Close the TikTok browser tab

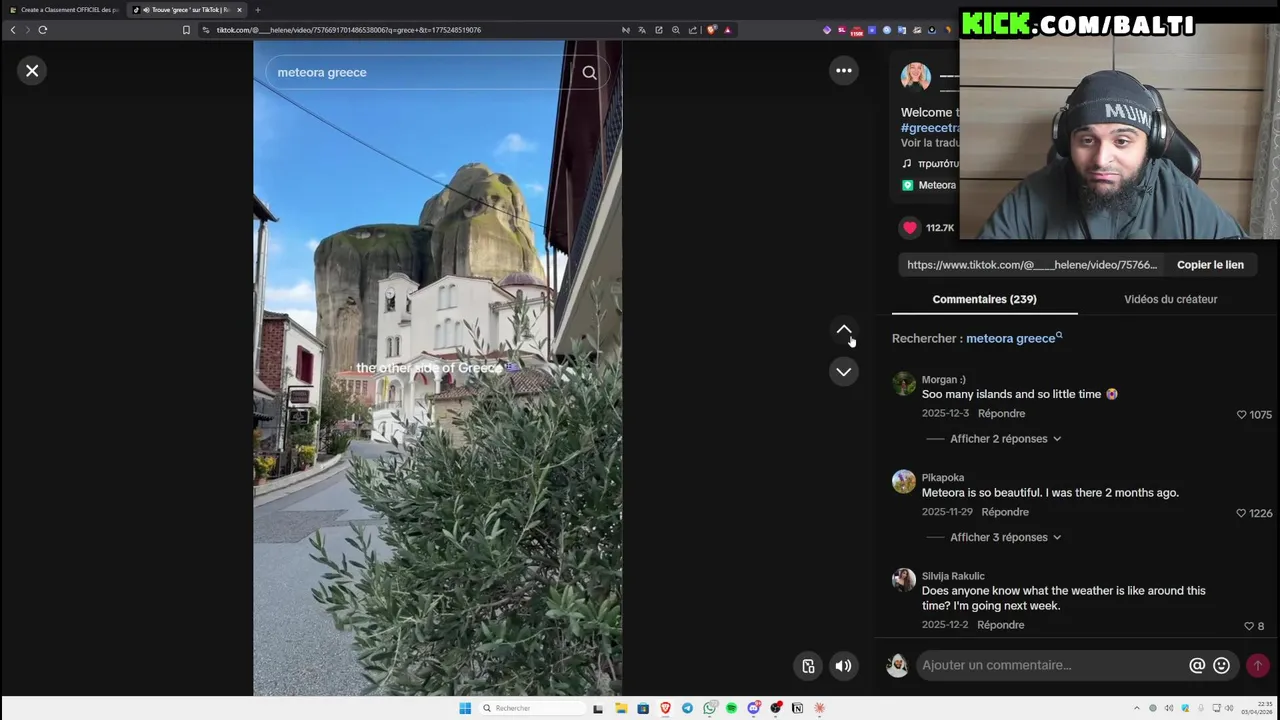point(239,10)
